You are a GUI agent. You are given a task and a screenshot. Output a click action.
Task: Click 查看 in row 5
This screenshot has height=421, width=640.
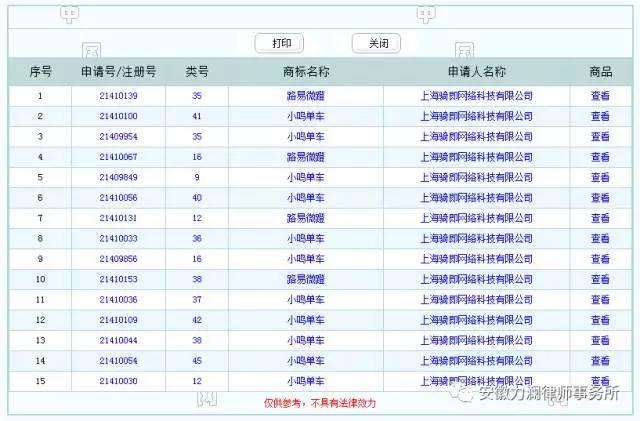point(600,178)
